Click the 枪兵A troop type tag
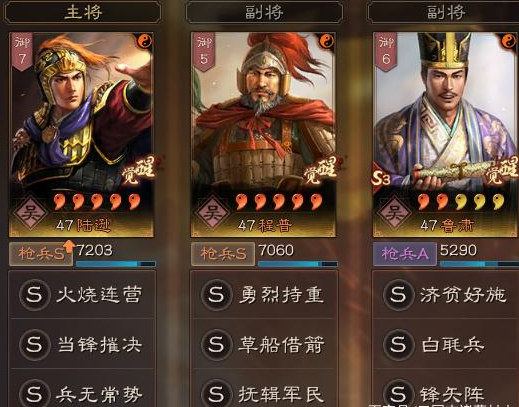This screenshot has width=519, height=407. 405,254
